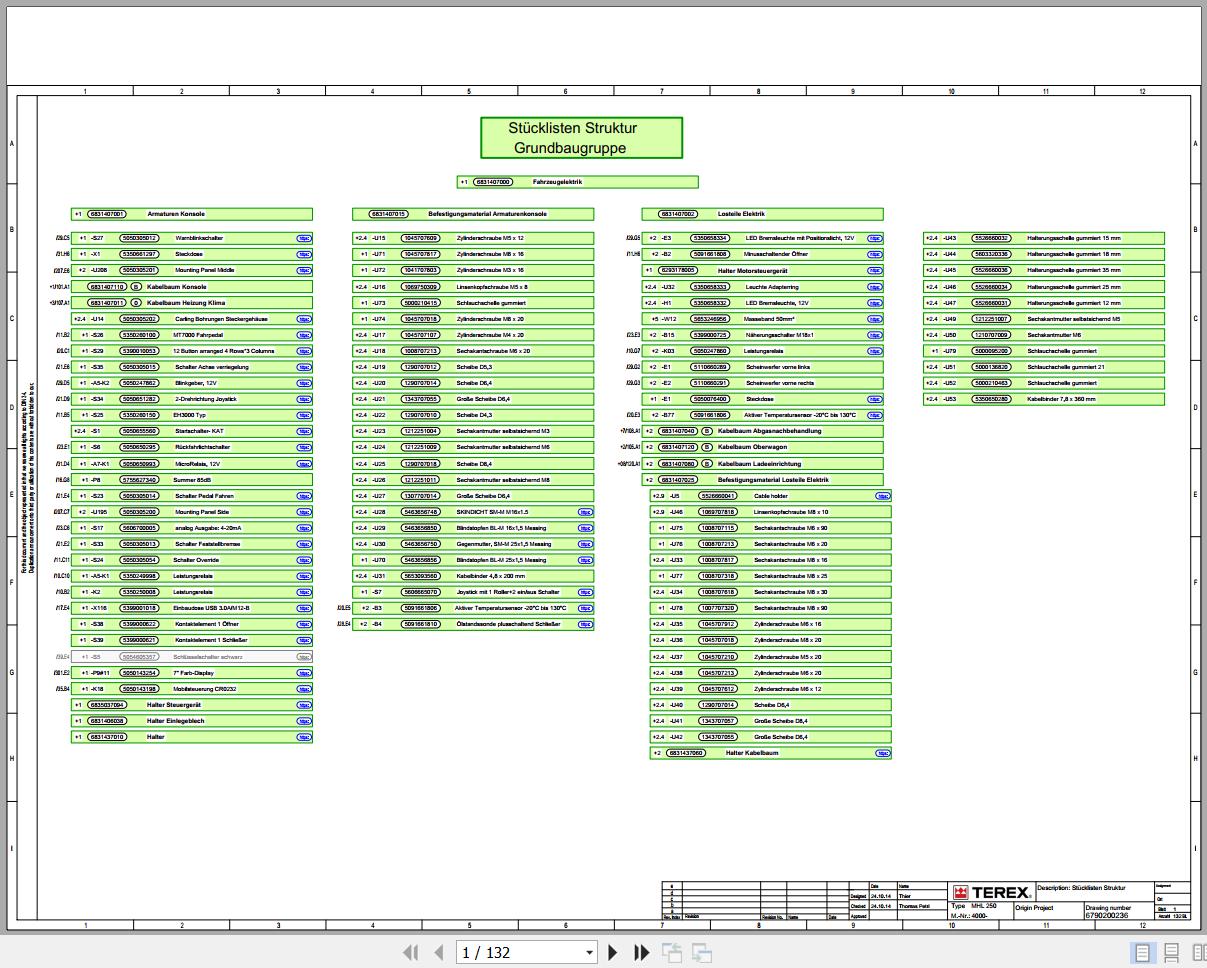Click link icon for SKINDICHT SM-M M16x1,5
The width and height of the screenshot is (1207, 968).
click(x=586, y=512)
